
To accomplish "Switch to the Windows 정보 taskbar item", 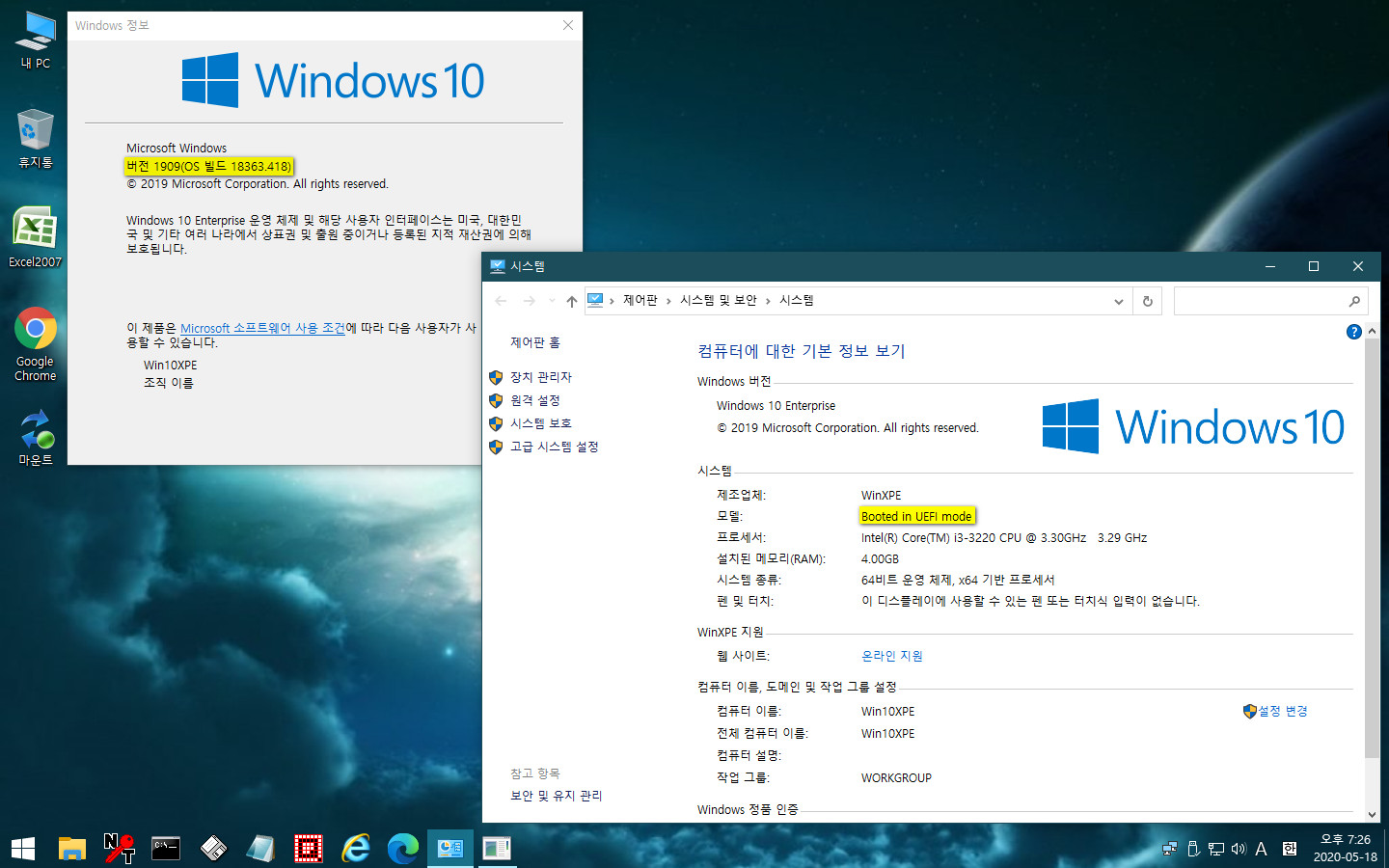I will [x=497, y=848].
